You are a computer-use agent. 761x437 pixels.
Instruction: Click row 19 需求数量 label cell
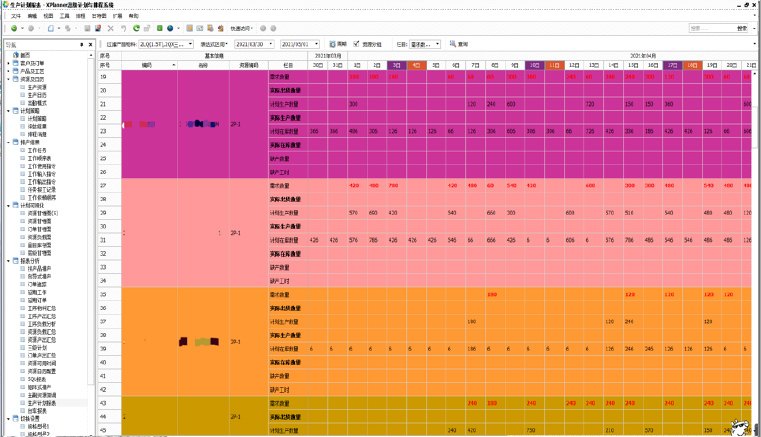288,77
